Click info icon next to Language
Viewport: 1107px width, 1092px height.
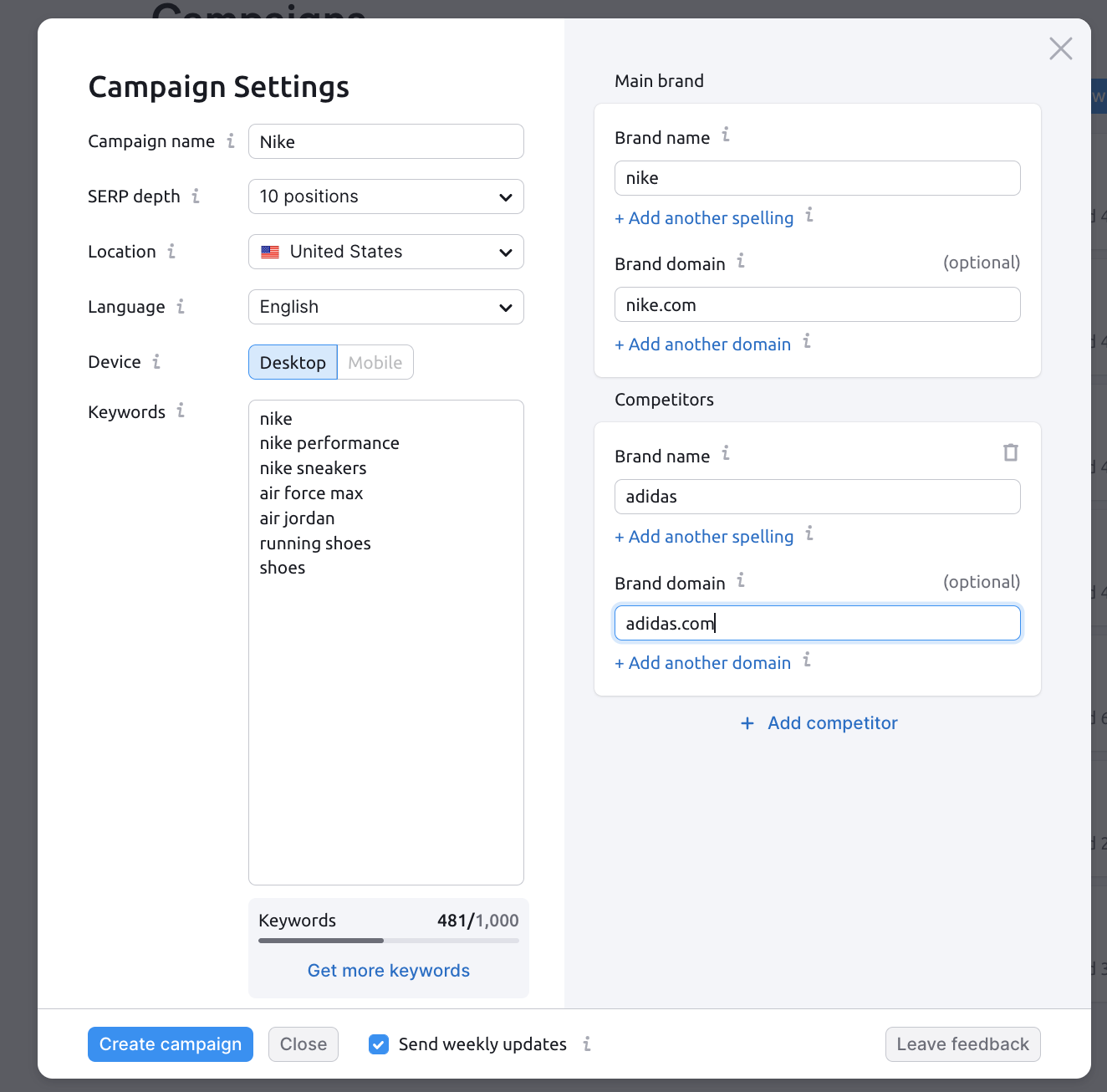tap(181, 306)
